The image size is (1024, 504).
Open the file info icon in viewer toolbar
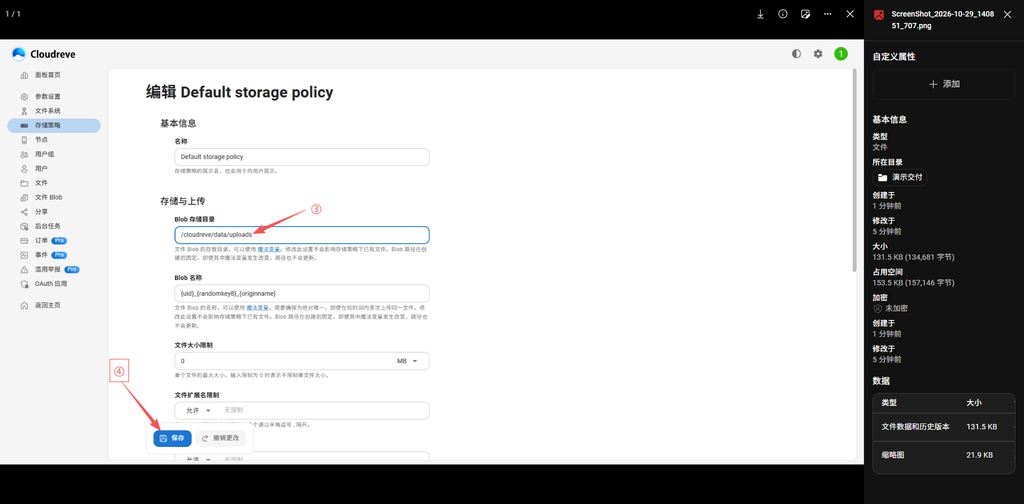[x=782, y=14]
